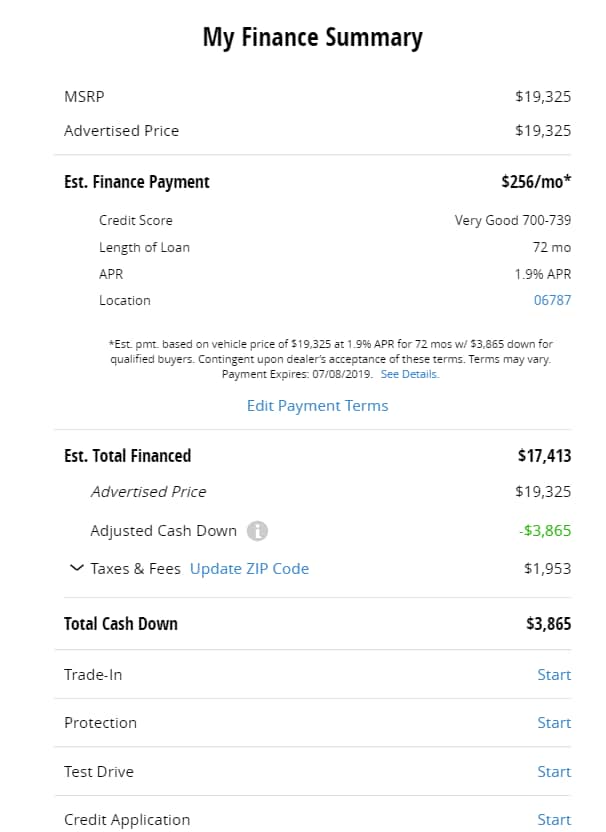The width and height of the screenshot is (606, 832).
Task: Select the Test Drive row label
Action: (99, 772)
